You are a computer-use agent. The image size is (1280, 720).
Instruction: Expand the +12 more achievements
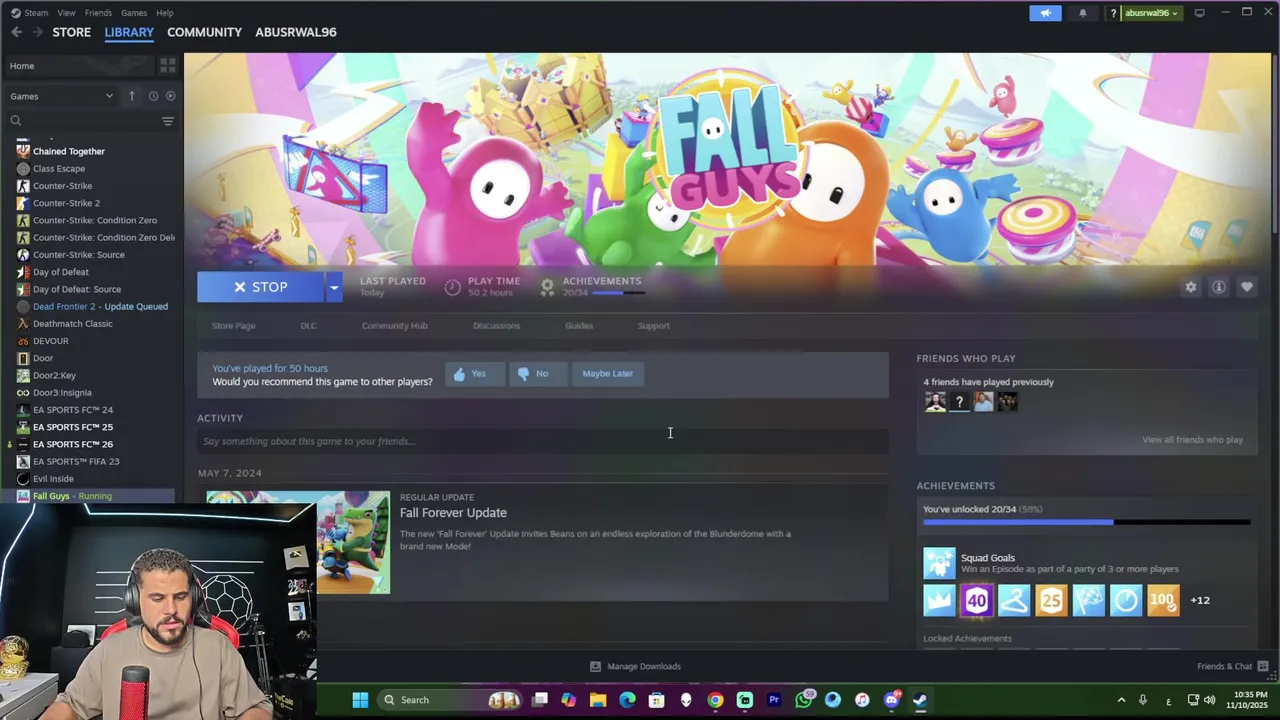pyautogui.click(x=1200, y=600)
